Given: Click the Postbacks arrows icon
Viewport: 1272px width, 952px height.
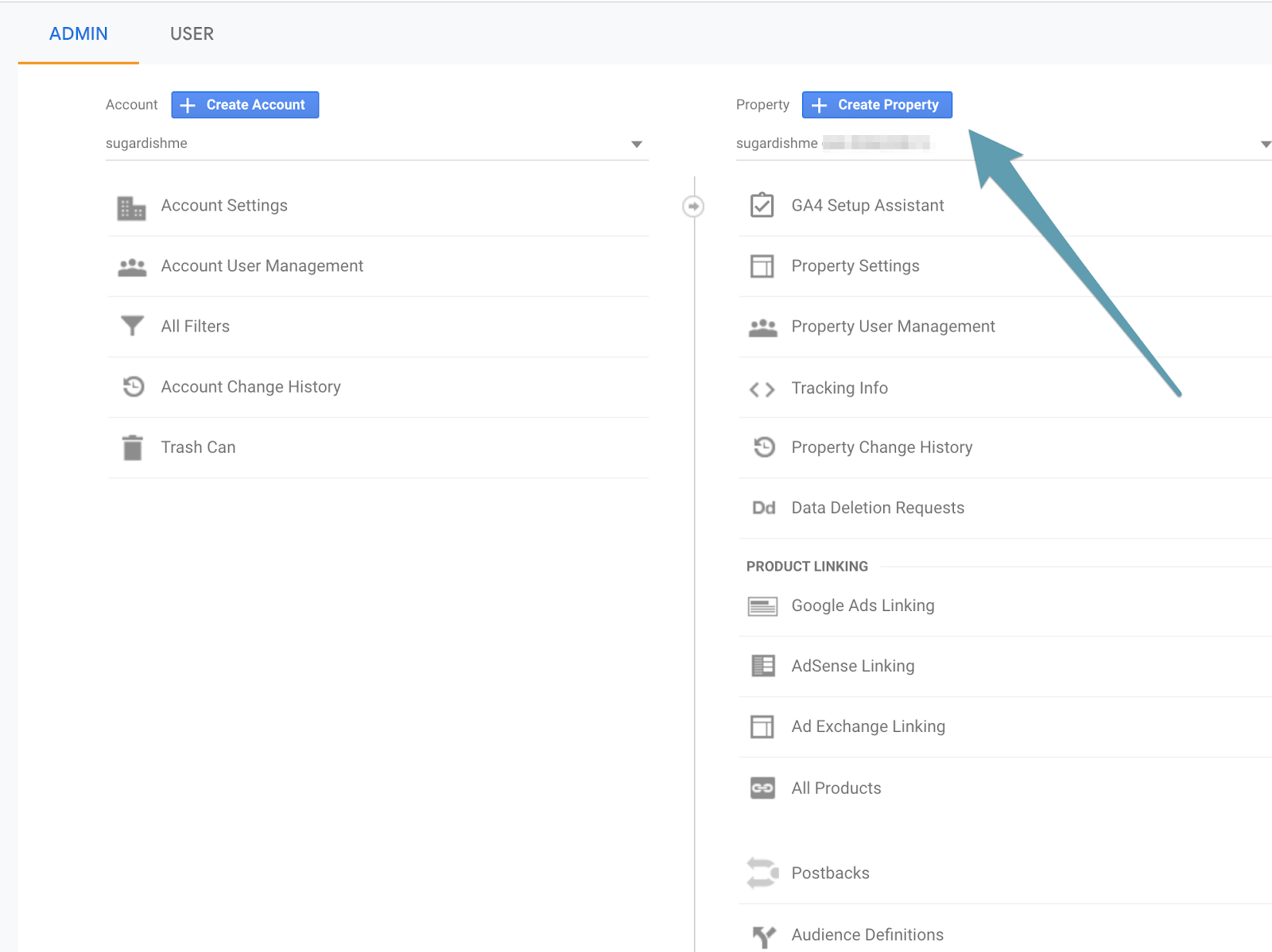Looking at the screenshot, I should point(762,873).
